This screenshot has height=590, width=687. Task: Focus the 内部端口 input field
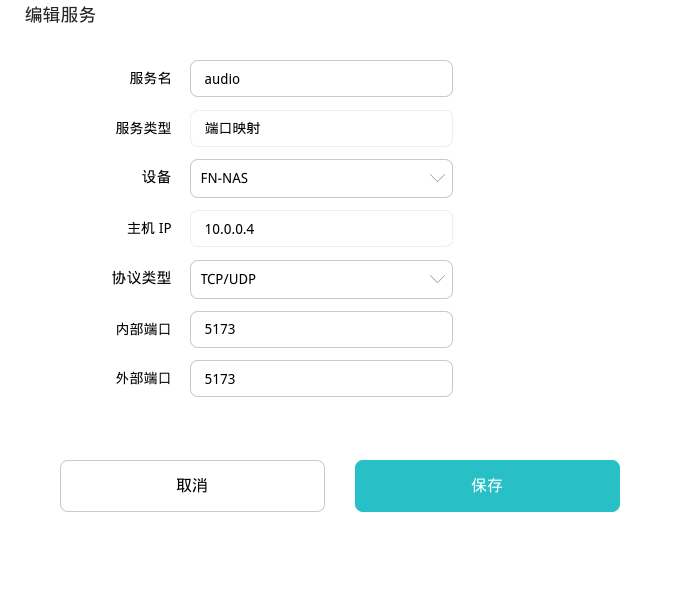click(x=321, y=330)
